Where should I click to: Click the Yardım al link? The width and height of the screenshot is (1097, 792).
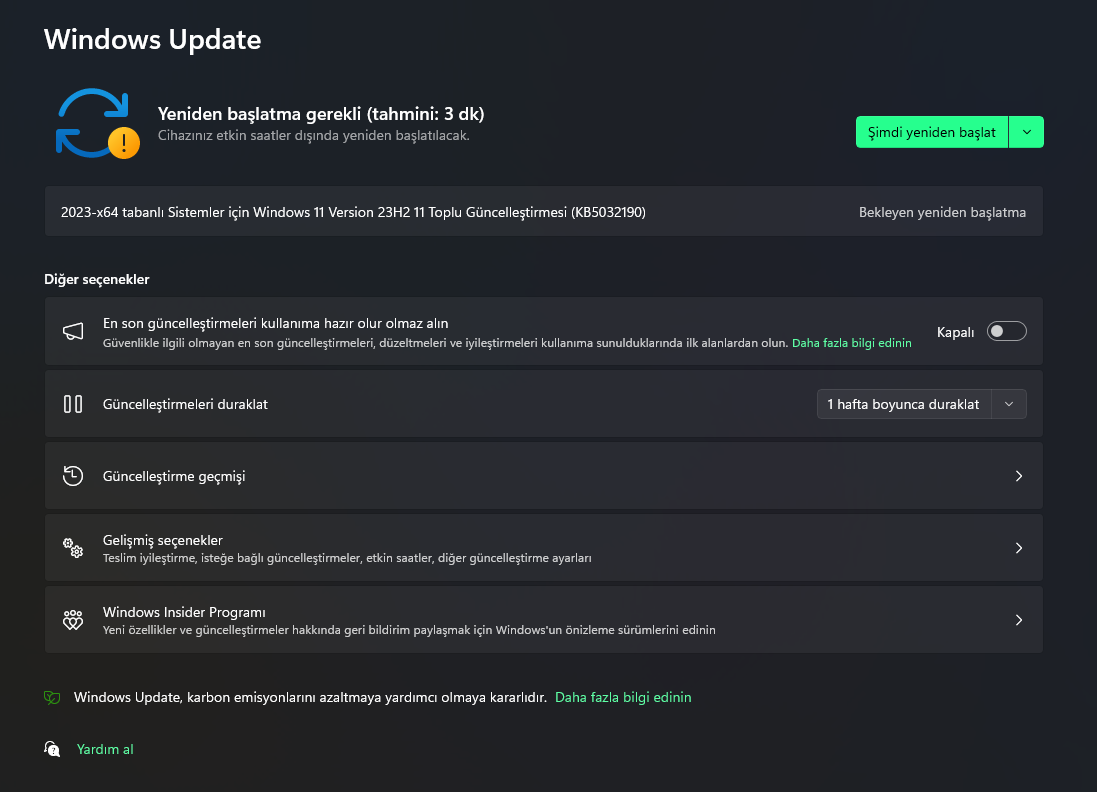pyautogui.click(x=105, y=749)
